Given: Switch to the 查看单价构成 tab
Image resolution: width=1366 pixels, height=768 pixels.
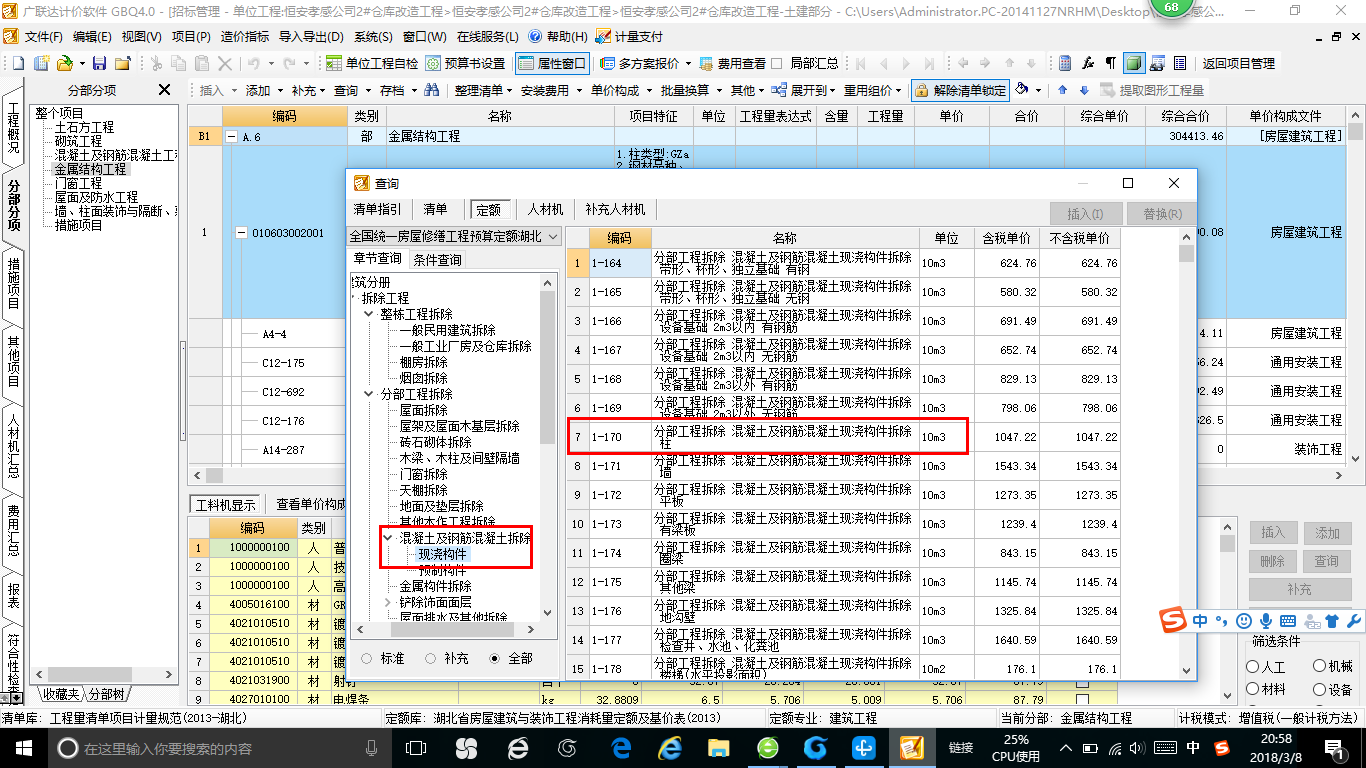Looking at the screenshot, I should pyautogui.click(x=311, y=505).
